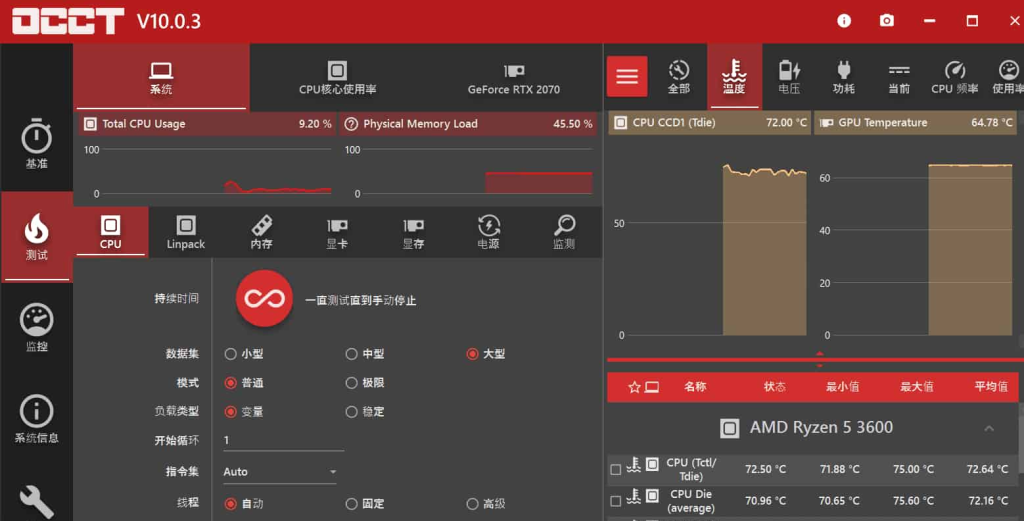Show the 功耗 power consumption sensor view
The image size is (1024, 521).
tap(843, 76)
